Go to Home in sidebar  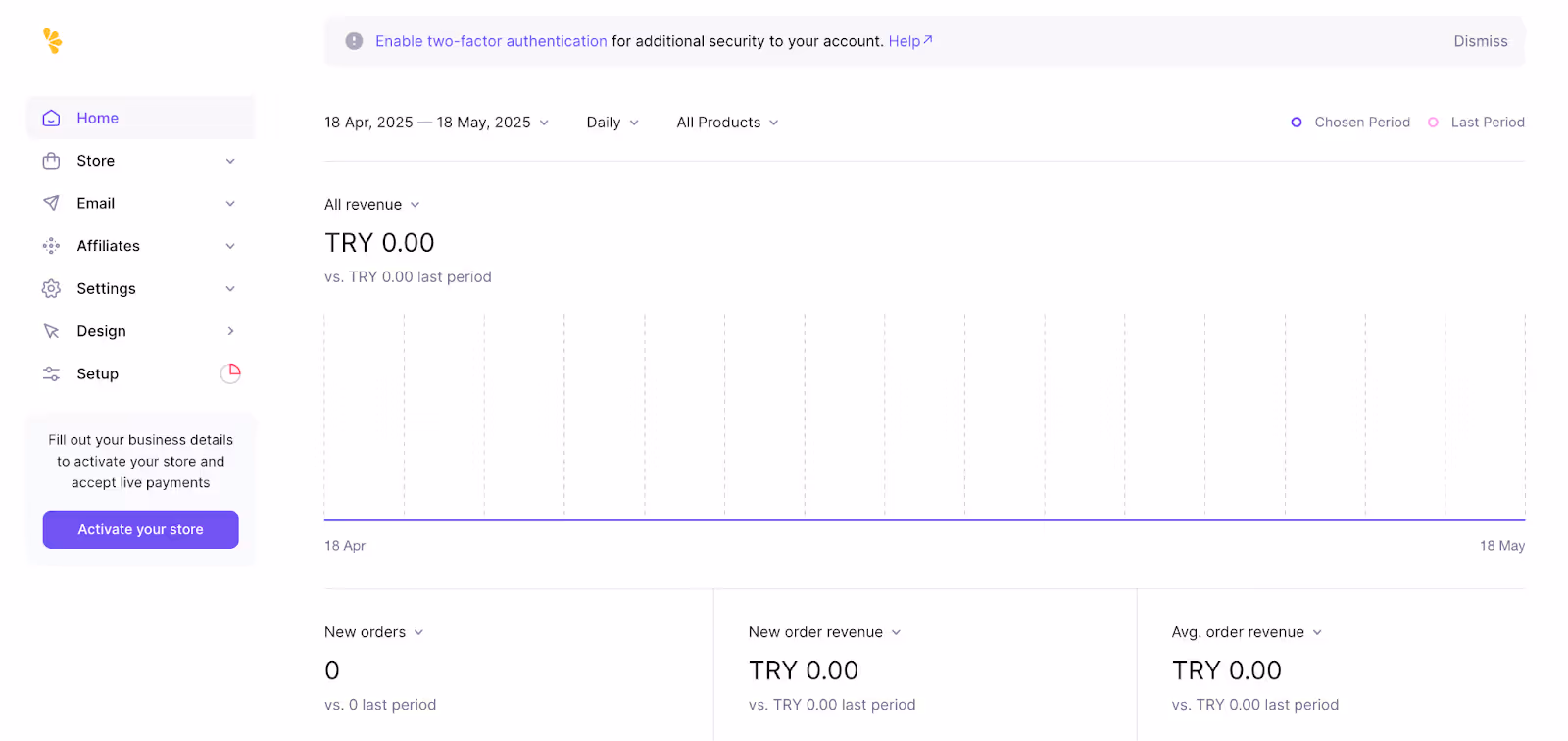[140, 119]
